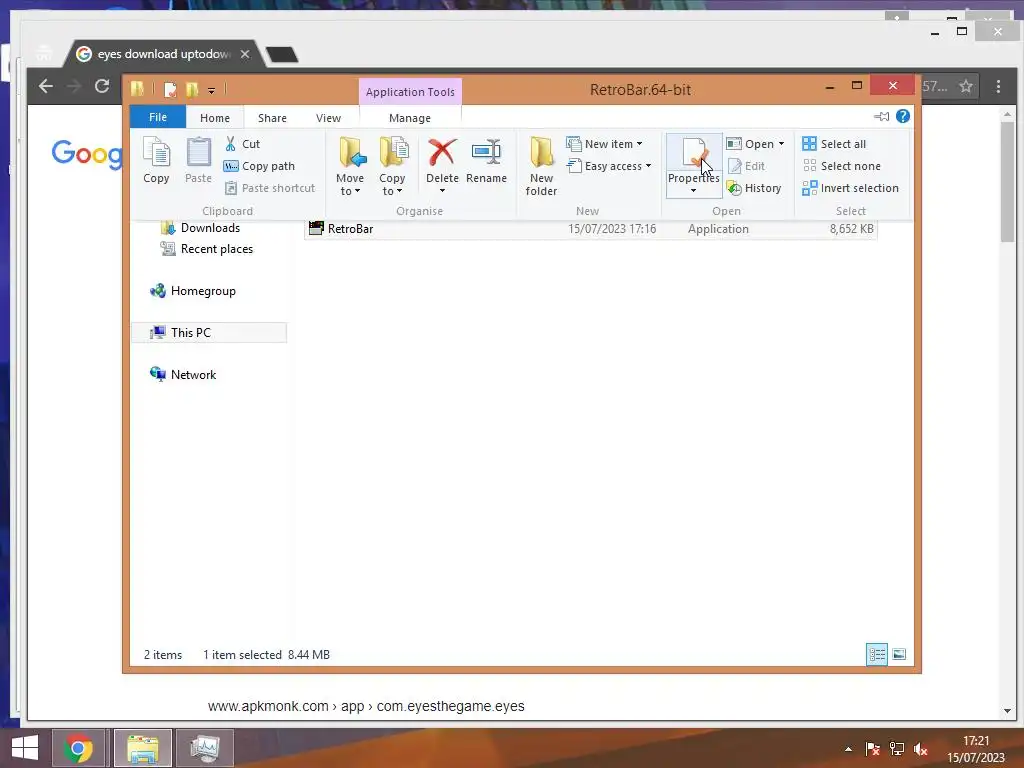Open Chrome three-dot menu

coord(999,86)
